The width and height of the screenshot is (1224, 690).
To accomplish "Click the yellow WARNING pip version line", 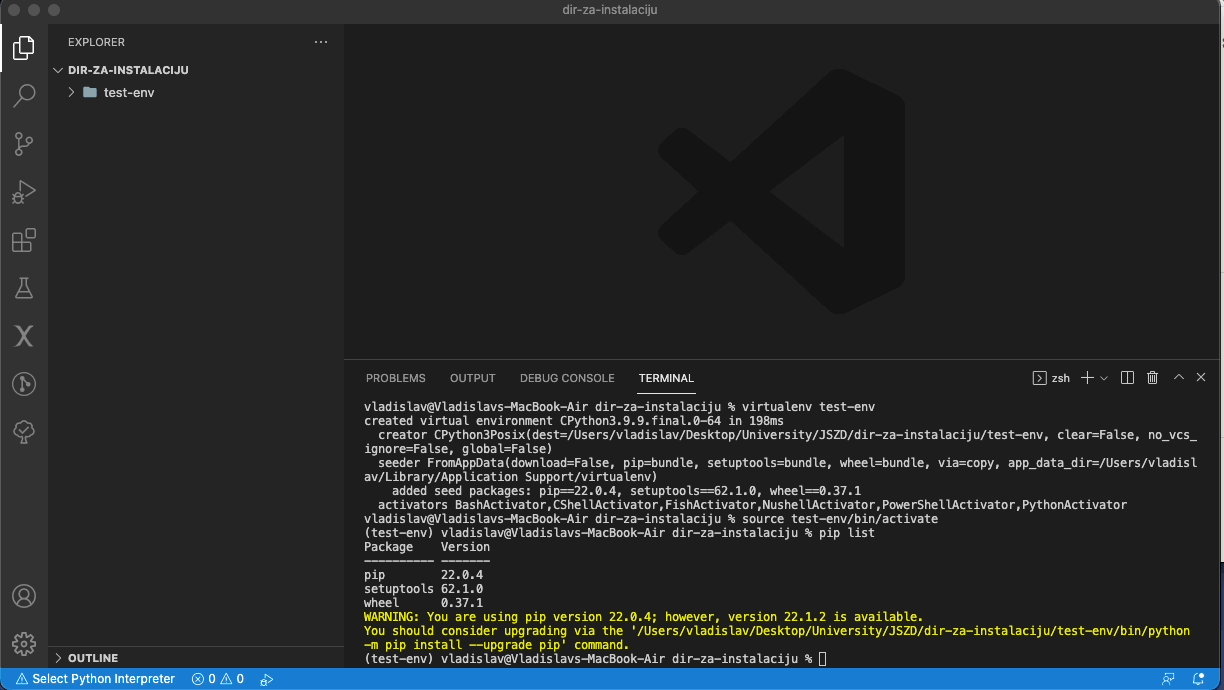I will point(643,617).
